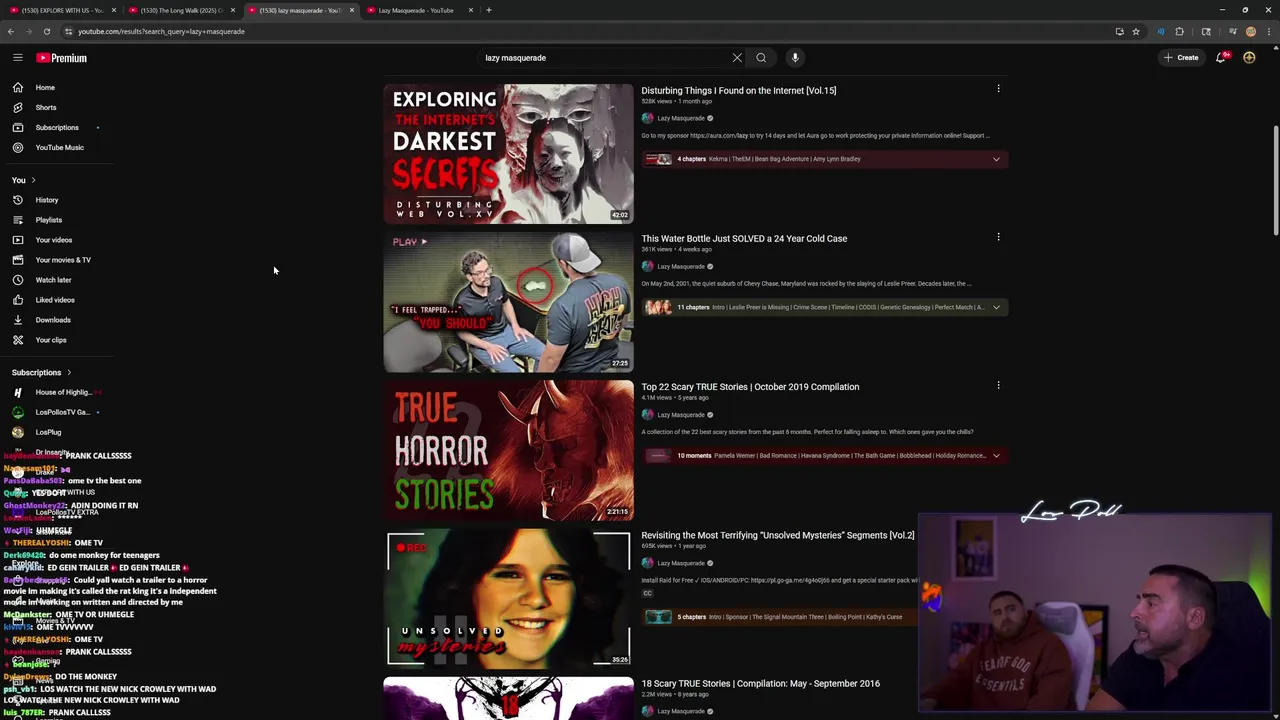Go back with browser back arrow
The image size is (1280, 720).
point(11,31)
